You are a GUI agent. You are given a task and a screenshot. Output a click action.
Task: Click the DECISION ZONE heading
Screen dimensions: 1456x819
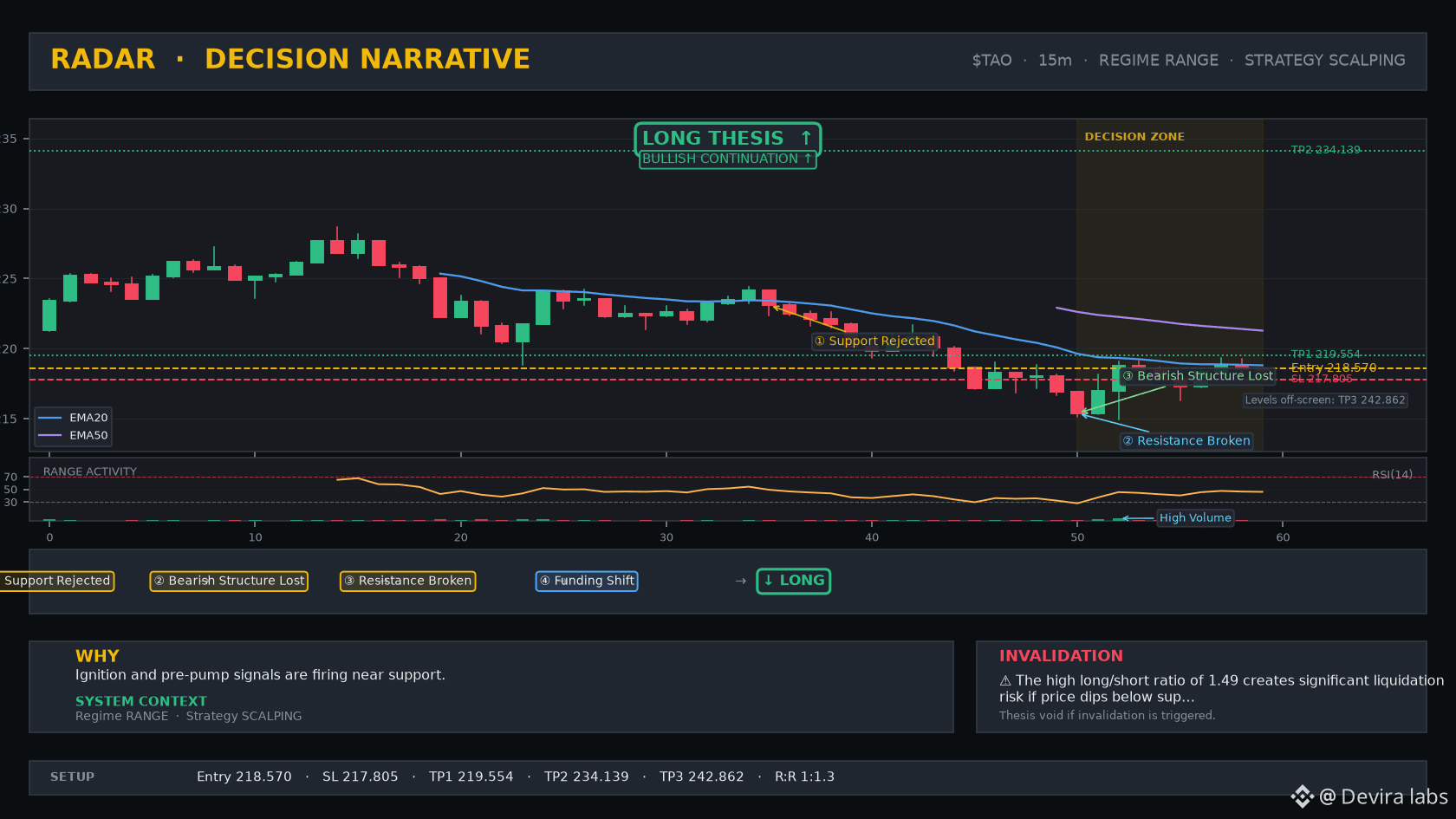point(1134,137)
